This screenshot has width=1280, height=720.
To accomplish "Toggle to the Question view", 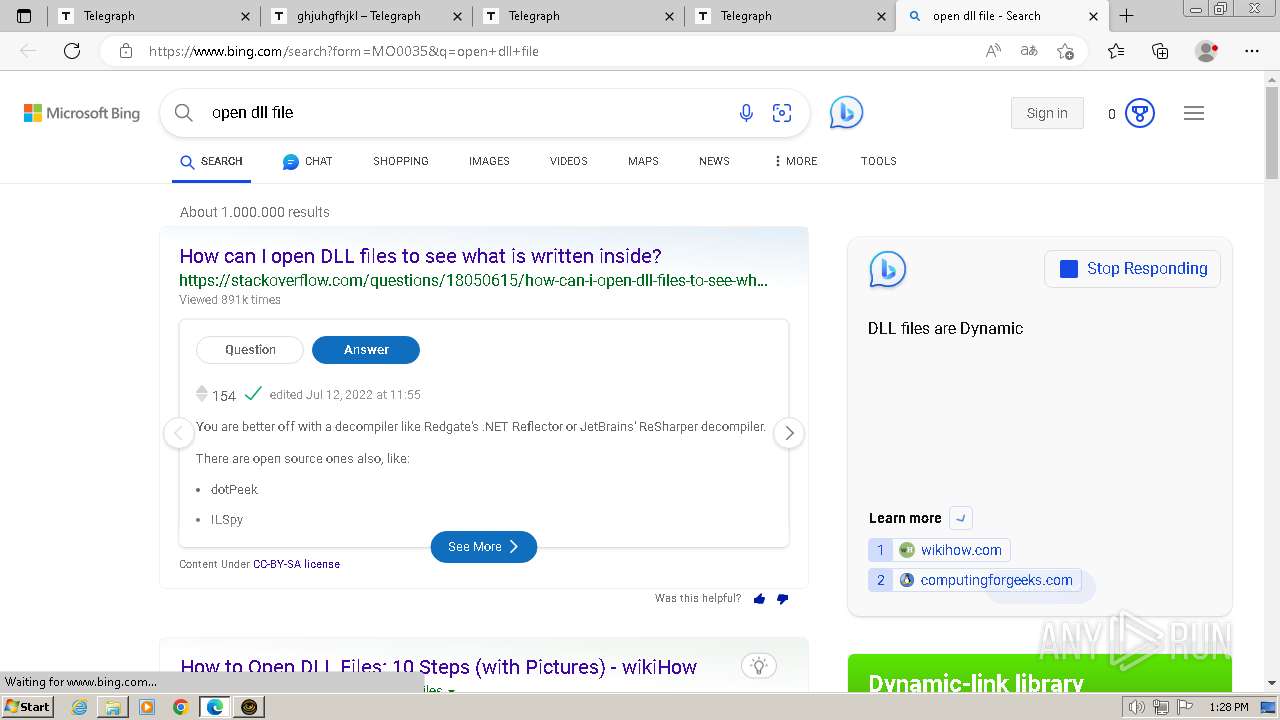I will pyautogui.click(x=250, y=350).
